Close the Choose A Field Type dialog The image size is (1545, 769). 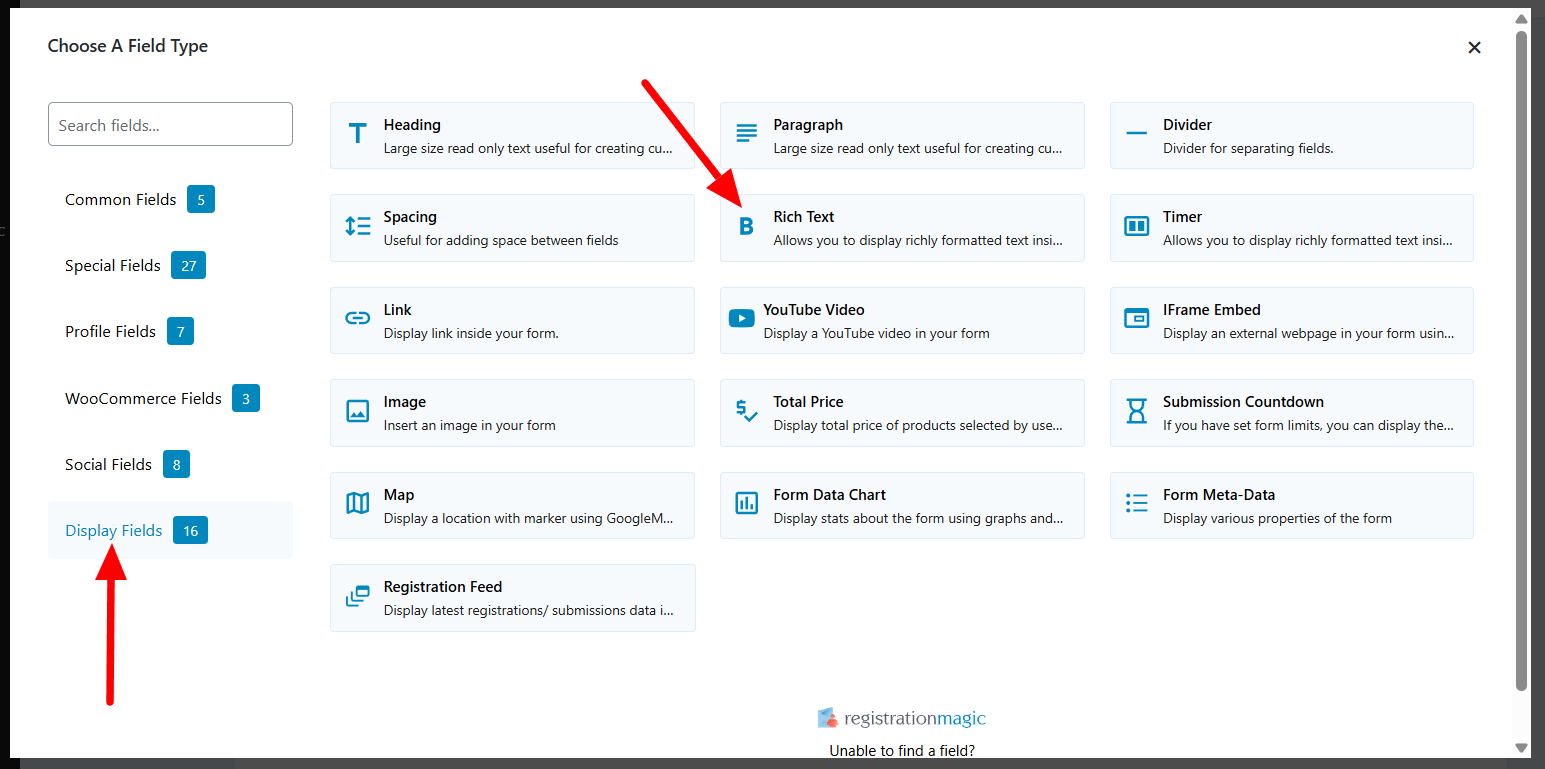coord(1474,47)
